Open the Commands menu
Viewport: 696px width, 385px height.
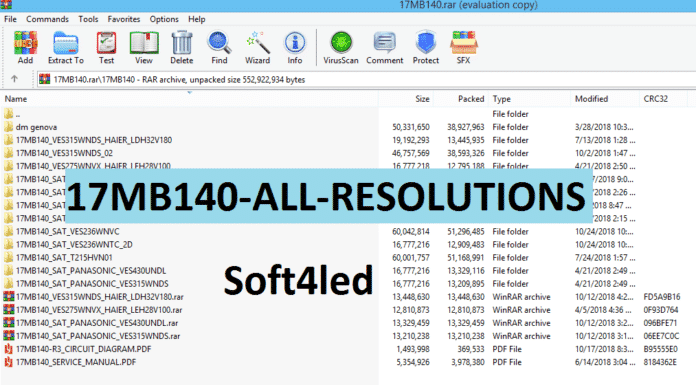47,19
